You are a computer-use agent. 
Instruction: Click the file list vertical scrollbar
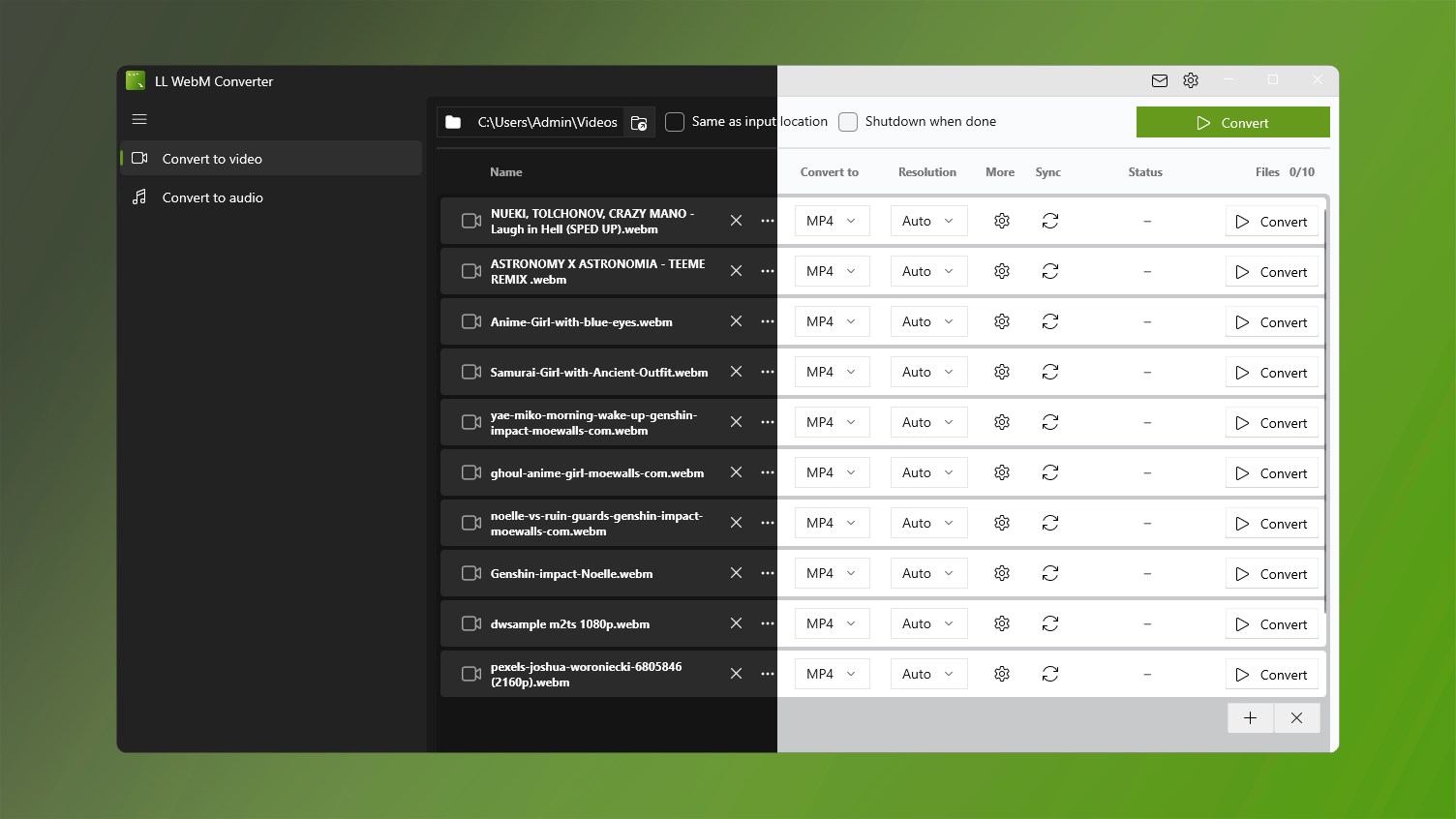click(1325, 407)
